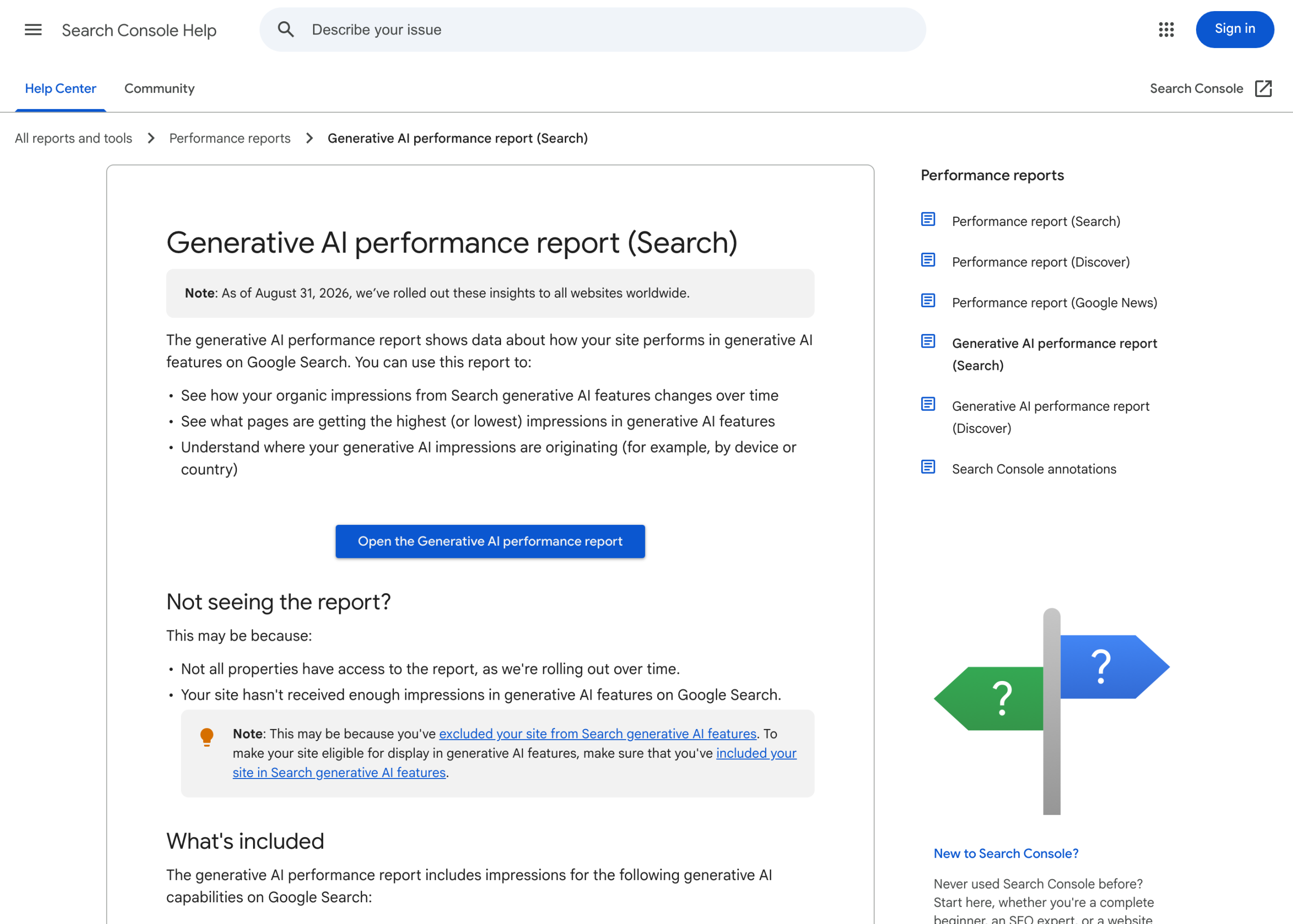Open Performance report (Google News) sidebar article
The width and height of the screenshot is (1293, 924).
coord(1054,303)
